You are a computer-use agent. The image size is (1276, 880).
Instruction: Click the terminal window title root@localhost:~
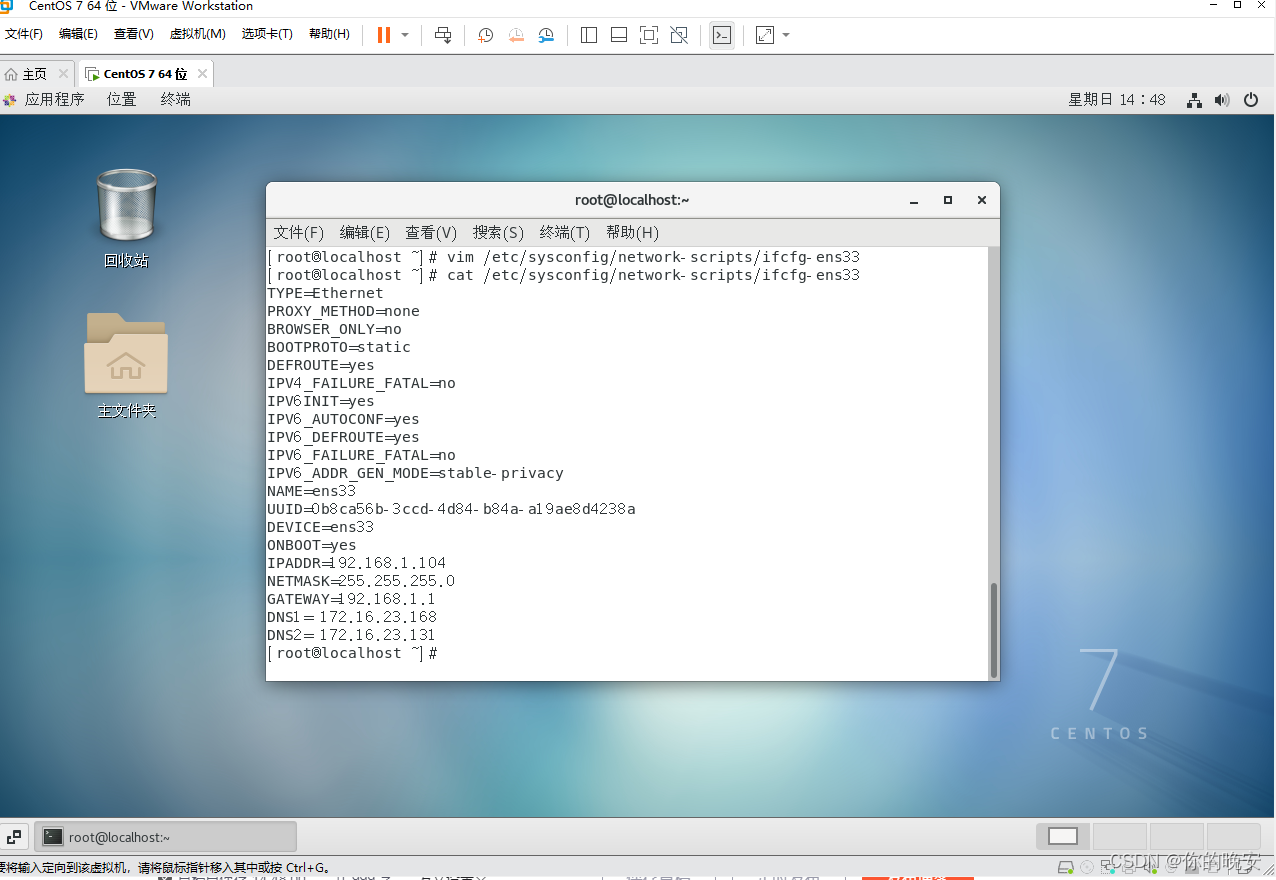(632, 200)
